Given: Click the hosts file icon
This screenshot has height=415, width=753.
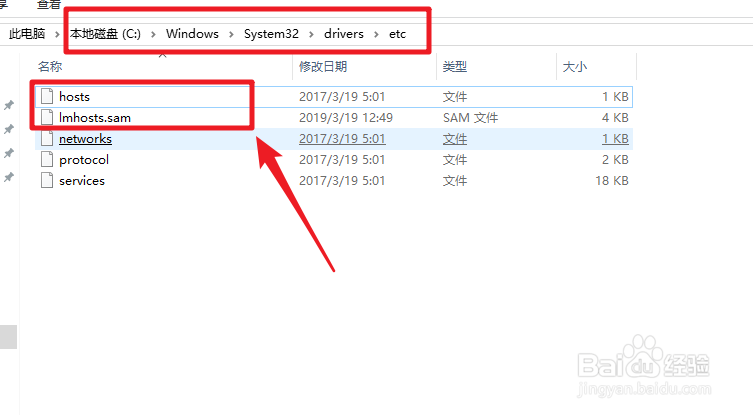Looking at the screenshot, I should click(45, 97).
